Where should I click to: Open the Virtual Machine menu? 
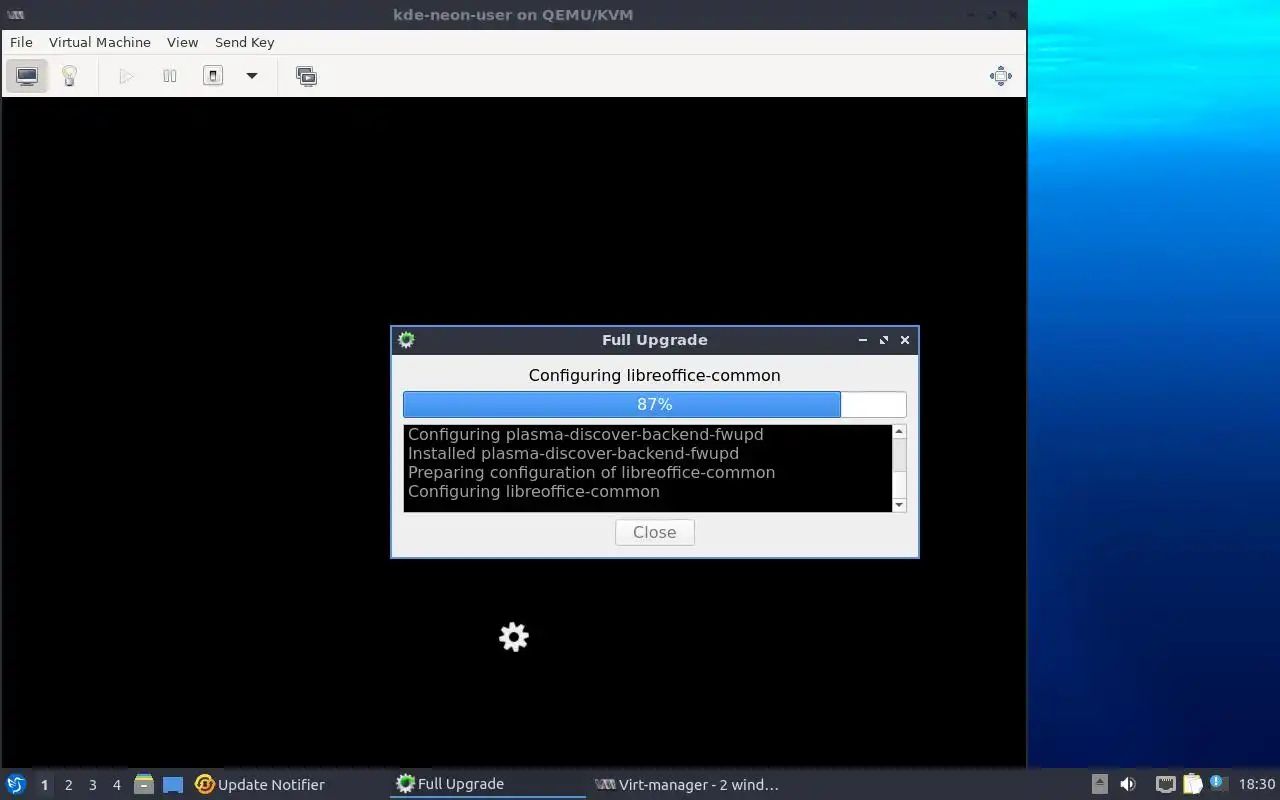pyautogui.click(x=100, y=42)
